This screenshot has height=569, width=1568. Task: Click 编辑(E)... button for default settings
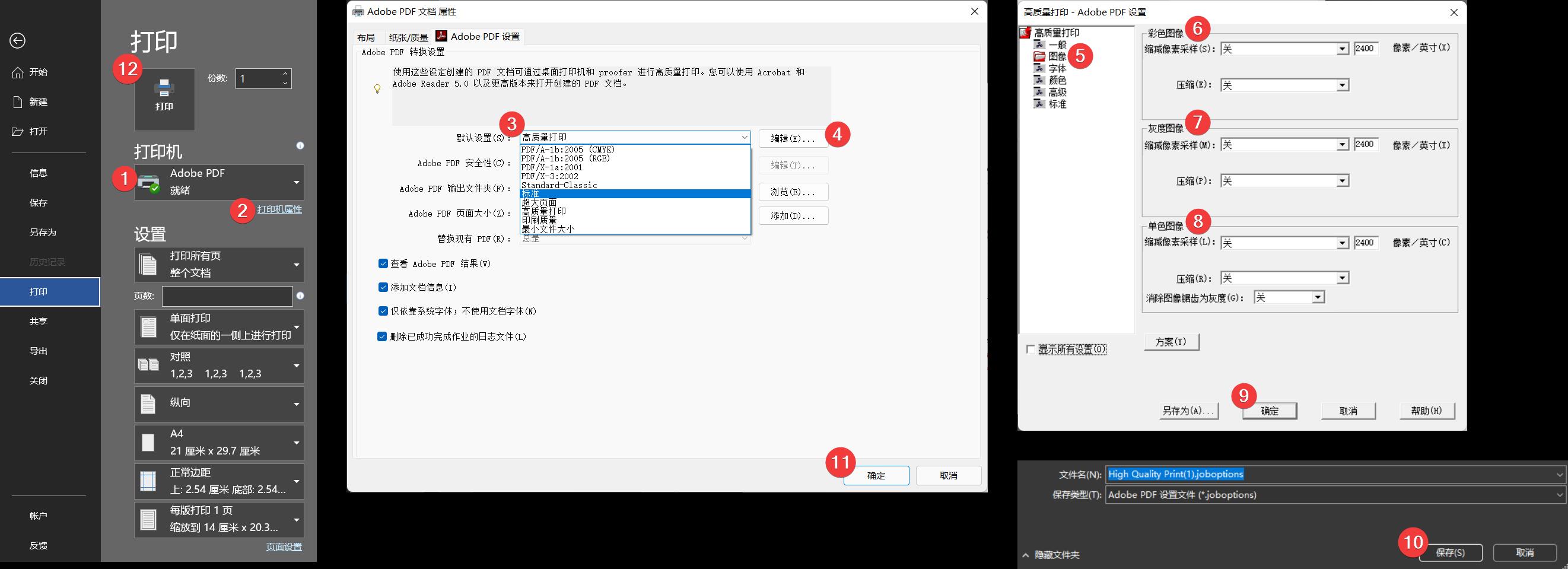click(793, 138)
